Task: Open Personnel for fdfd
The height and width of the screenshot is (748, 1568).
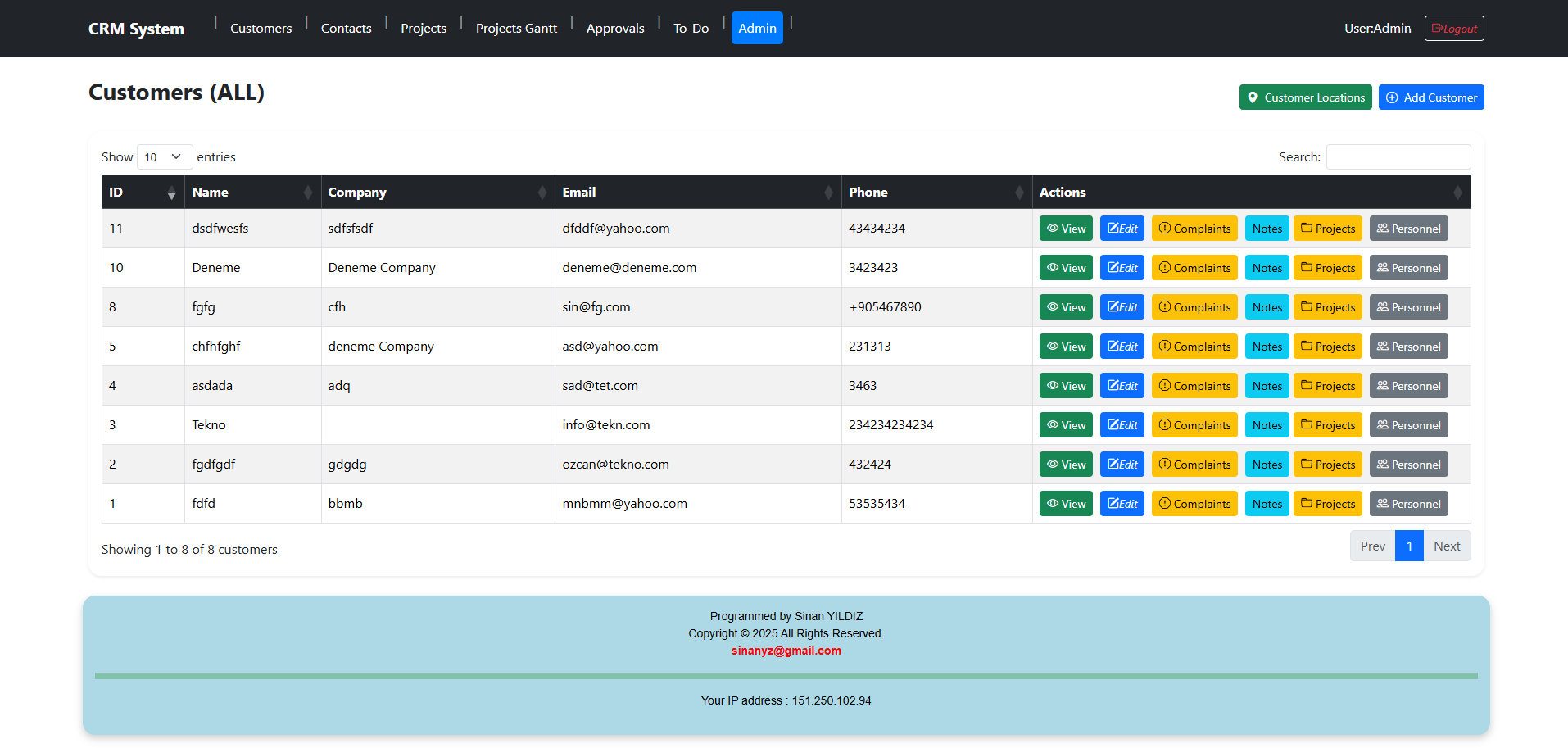Action: 1408,504
